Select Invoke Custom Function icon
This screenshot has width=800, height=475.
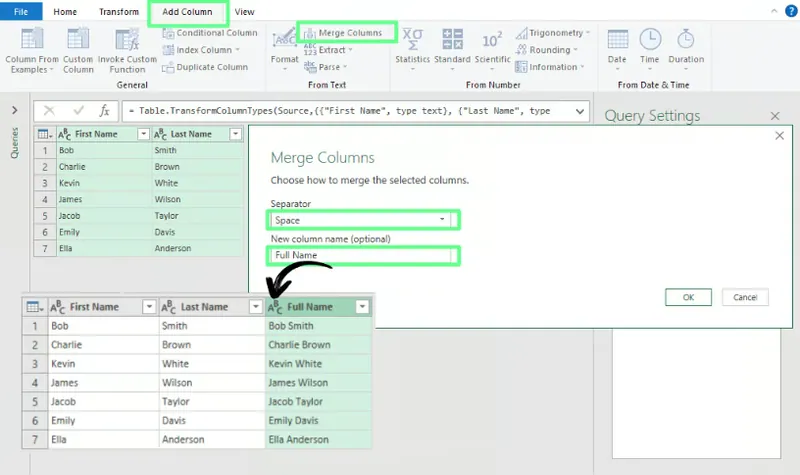click(x=127, y=40)
